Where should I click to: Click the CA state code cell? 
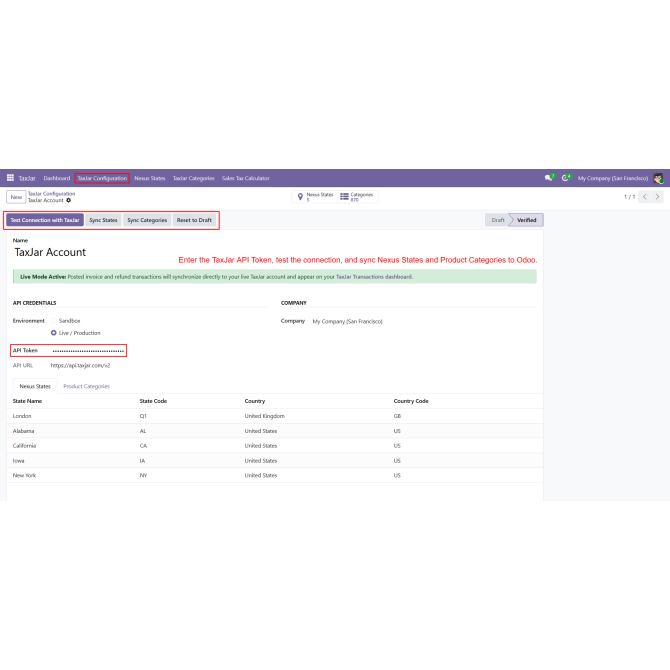(143, 446)
